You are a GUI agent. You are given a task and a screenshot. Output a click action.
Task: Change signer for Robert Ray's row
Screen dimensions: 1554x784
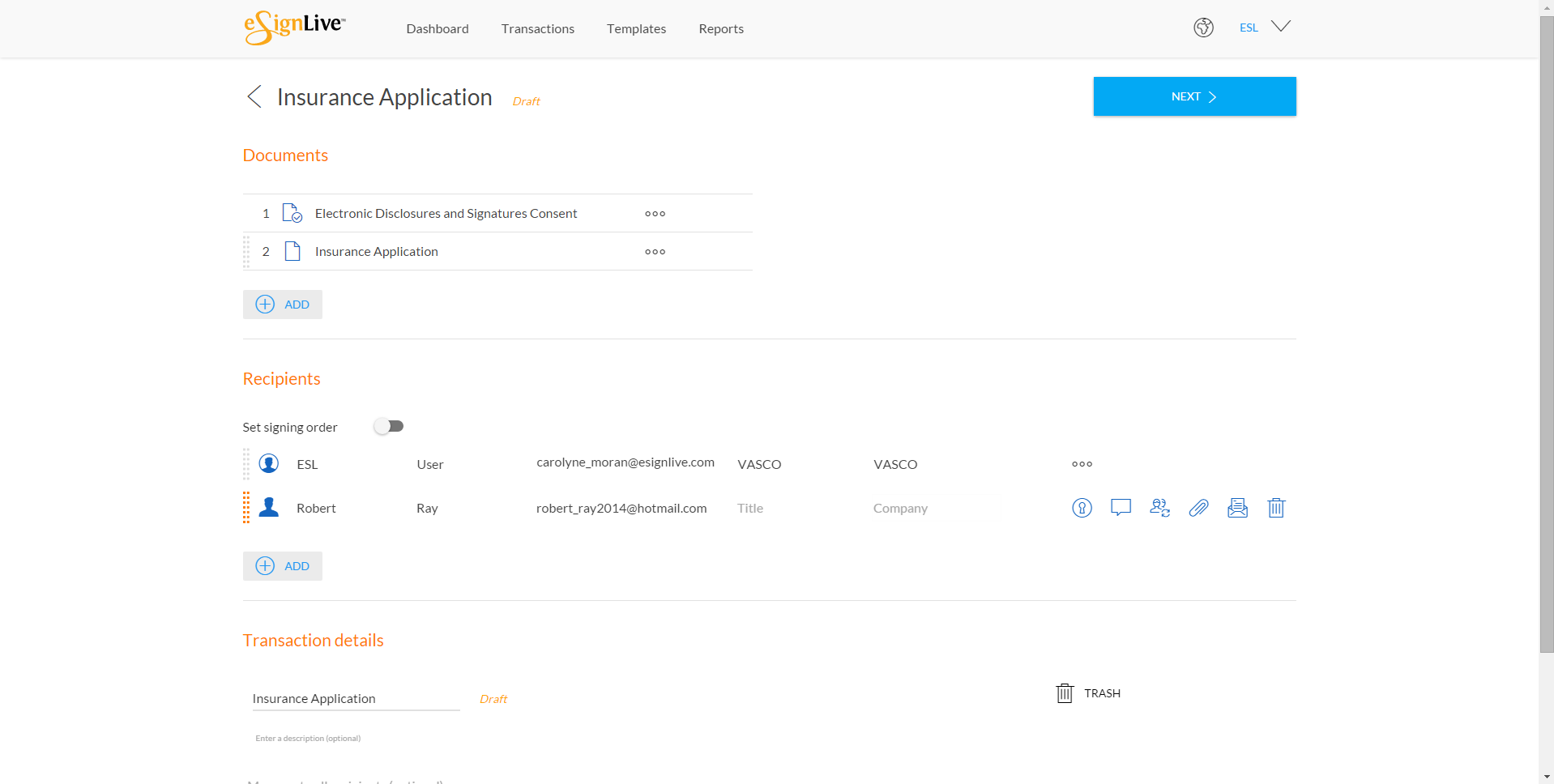pos(1159,508)
